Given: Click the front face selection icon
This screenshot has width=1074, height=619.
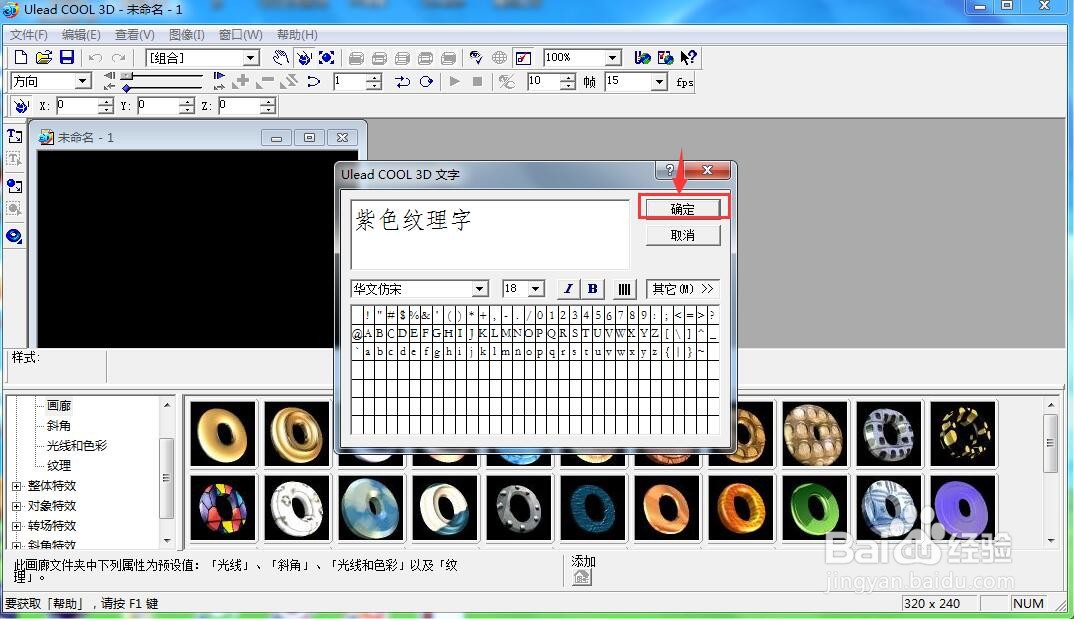Looking at the screenshot, I should pyautogui.click(x=356, y=58).
